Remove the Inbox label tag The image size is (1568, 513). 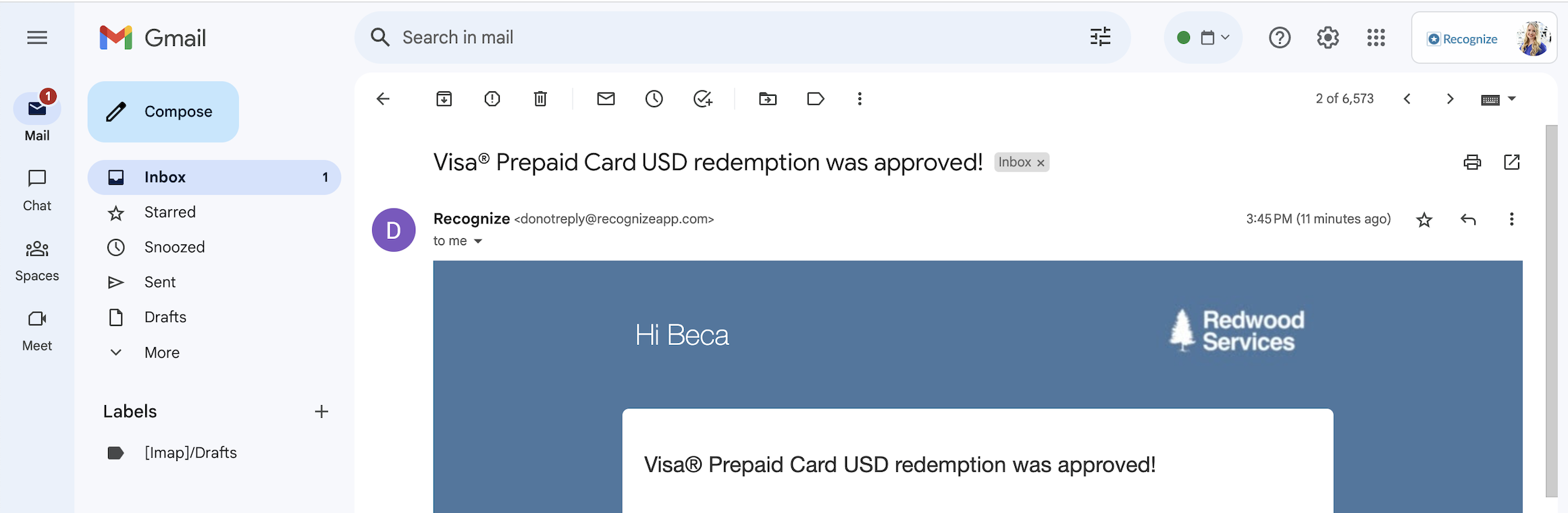click(1041, 163)
